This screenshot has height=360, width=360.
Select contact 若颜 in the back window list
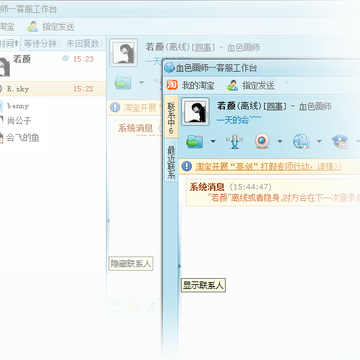(53, 65)
